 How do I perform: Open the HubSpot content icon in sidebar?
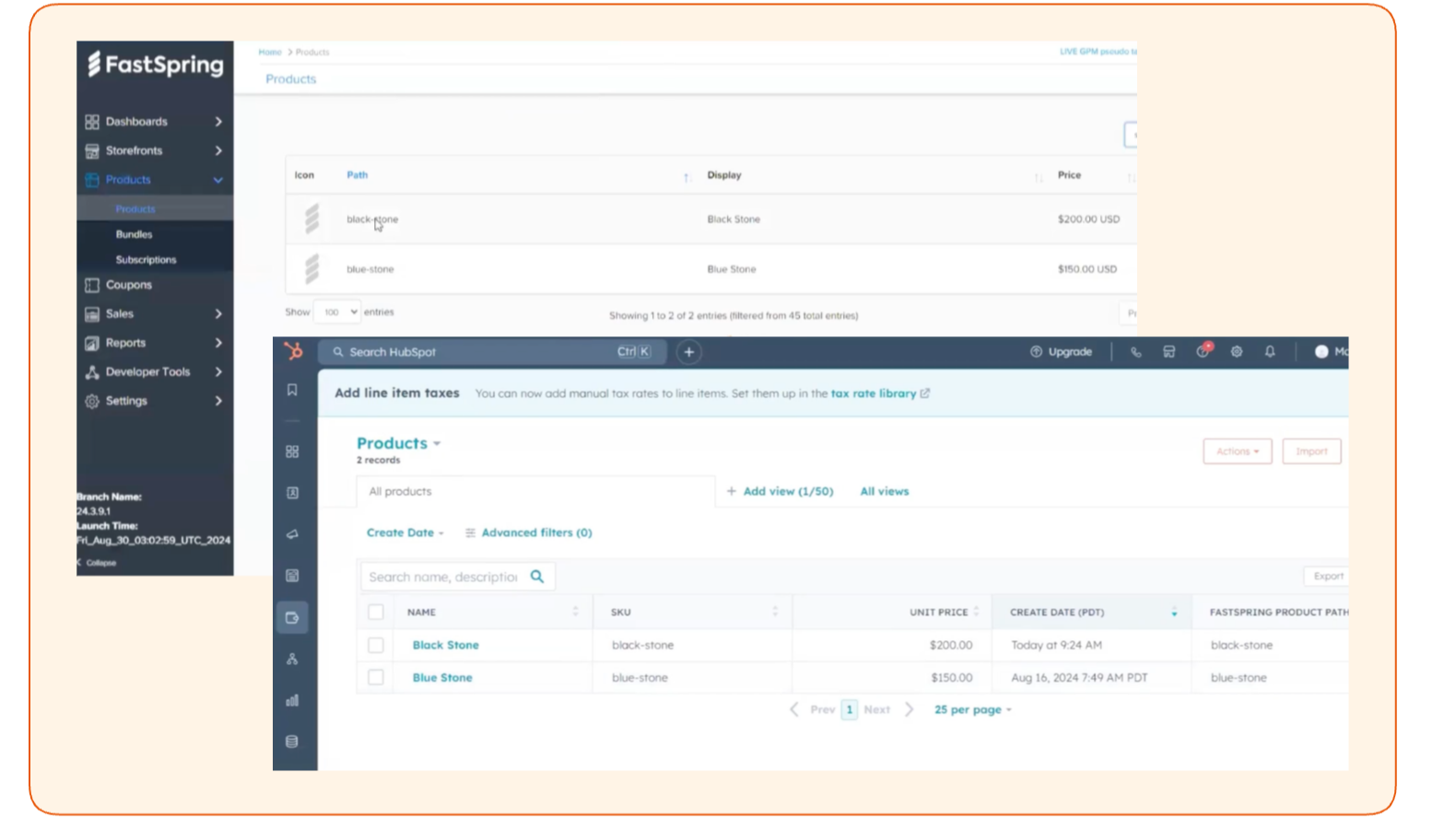[292, 576]
